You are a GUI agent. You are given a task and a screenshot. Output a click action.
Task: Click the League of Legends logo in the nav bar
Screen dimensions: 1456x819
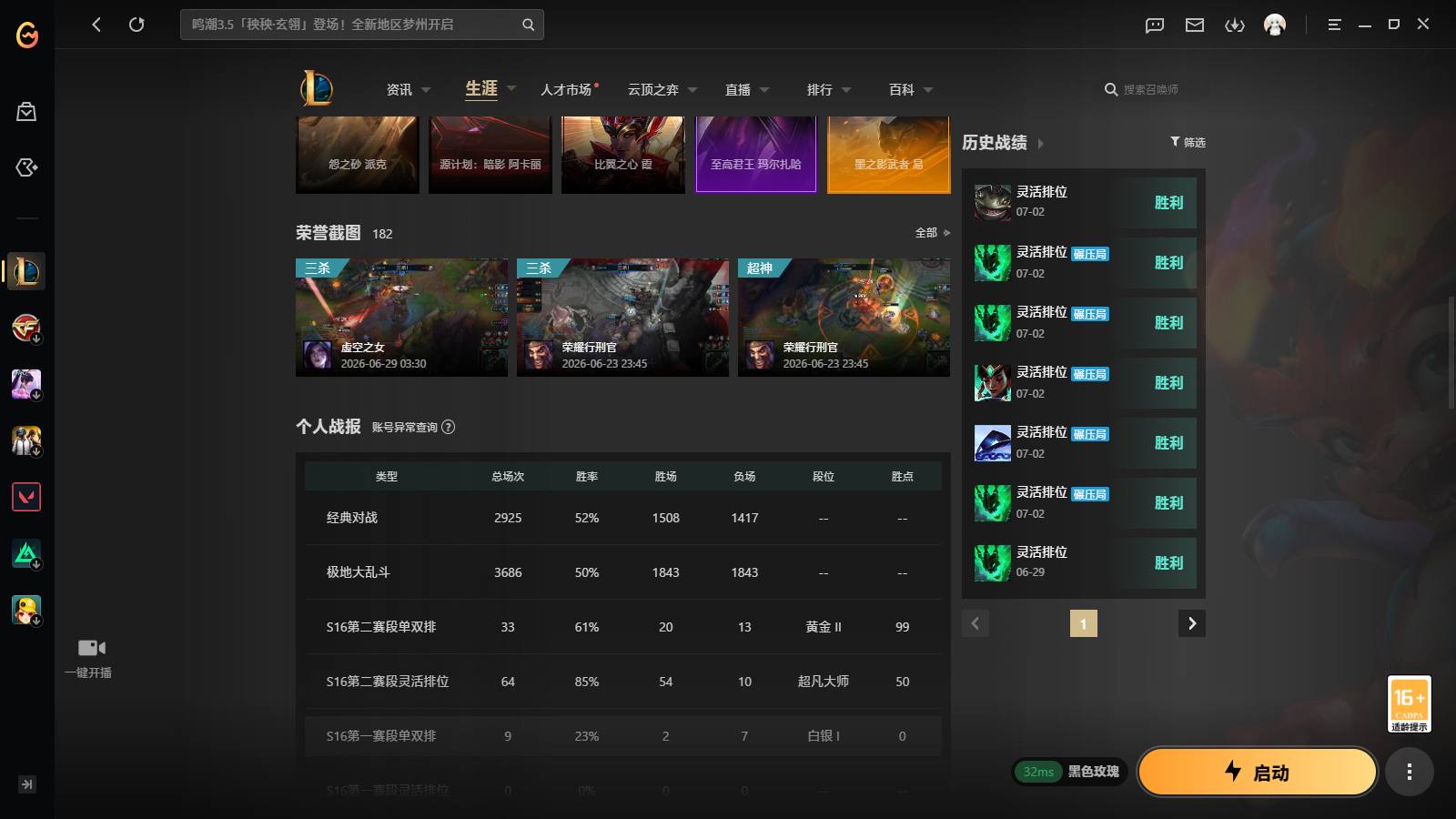(x=317, y=88)
